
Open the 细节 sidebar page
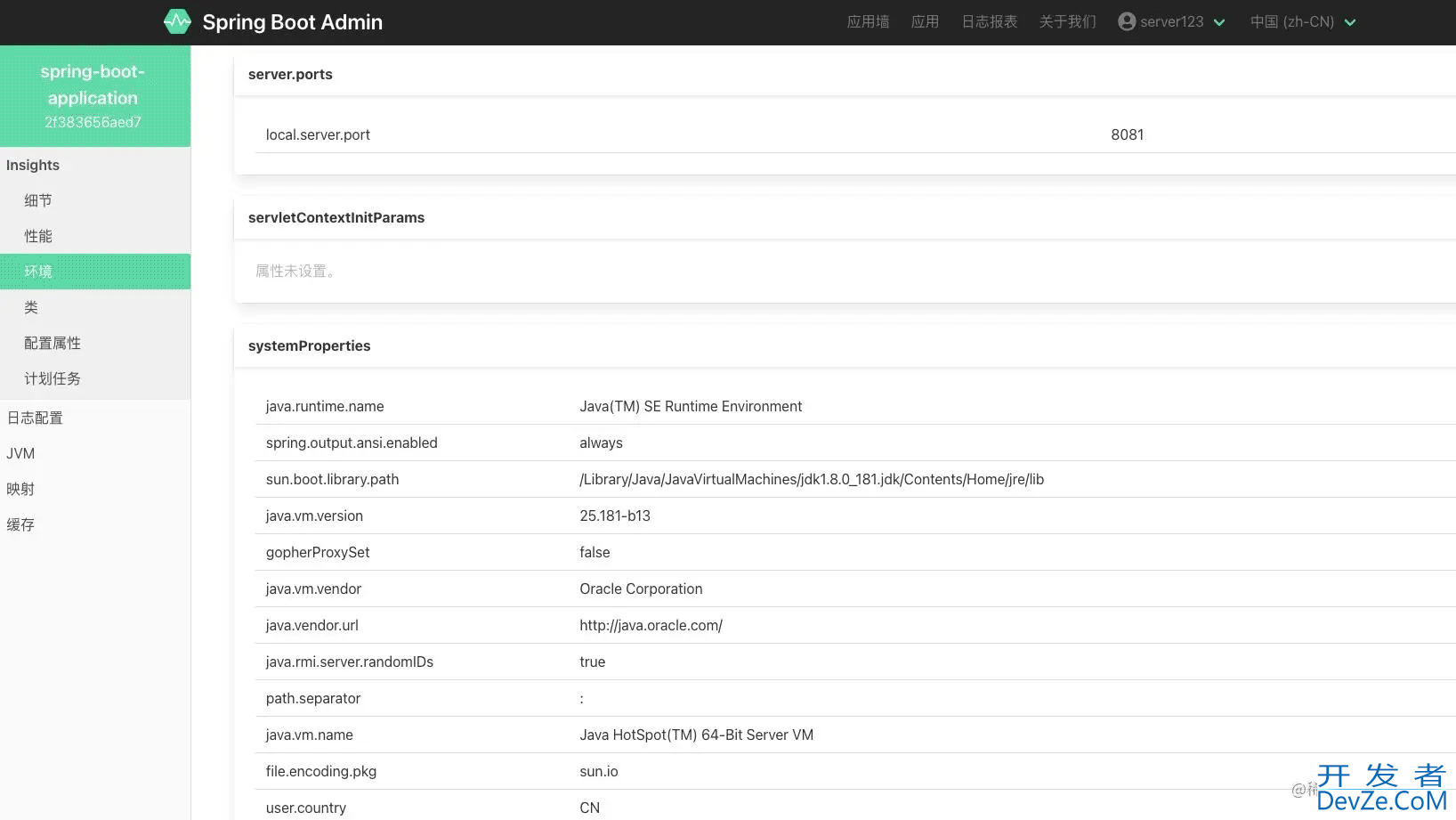point(95,200)
